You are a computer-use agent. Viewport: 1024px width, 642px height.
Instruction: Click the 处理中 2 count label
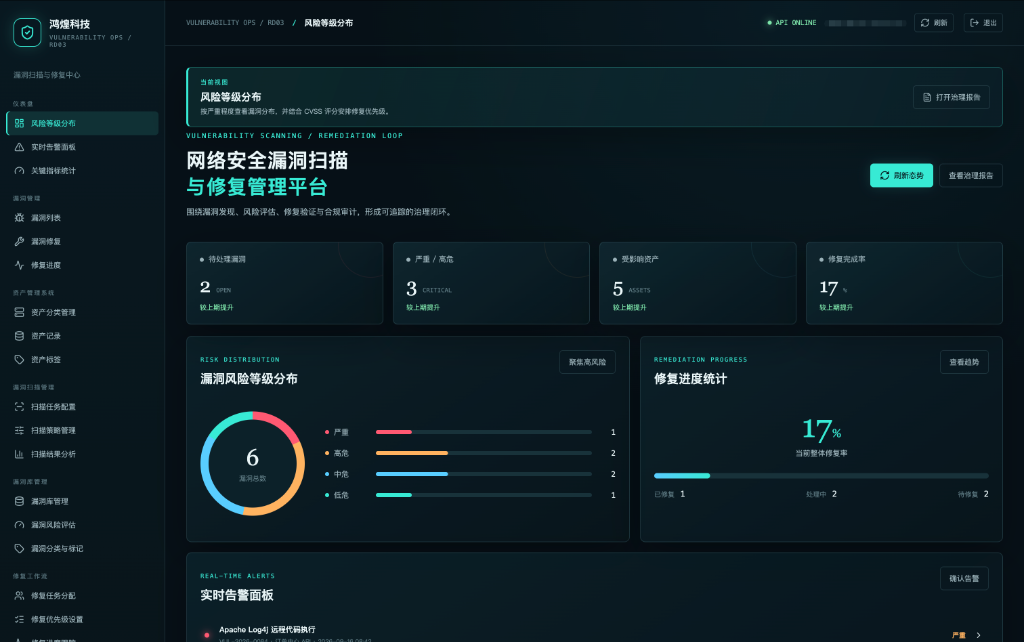[821, 494]
